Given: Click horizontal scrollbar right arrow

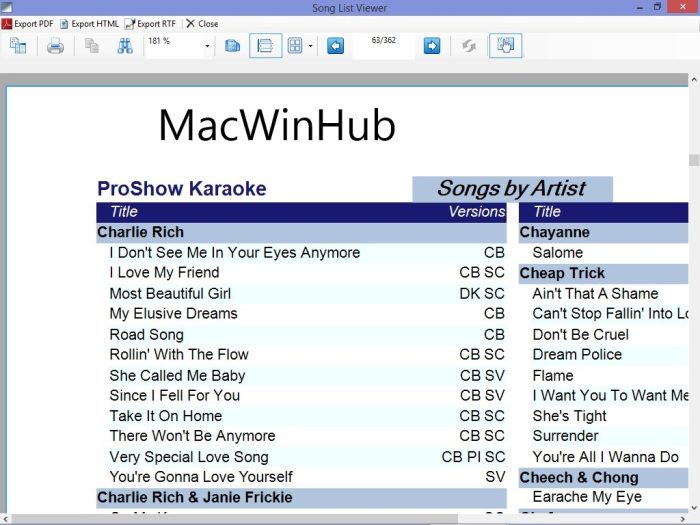Looking at the screenshot, I should pyautogui.click(x=683, y=519).
